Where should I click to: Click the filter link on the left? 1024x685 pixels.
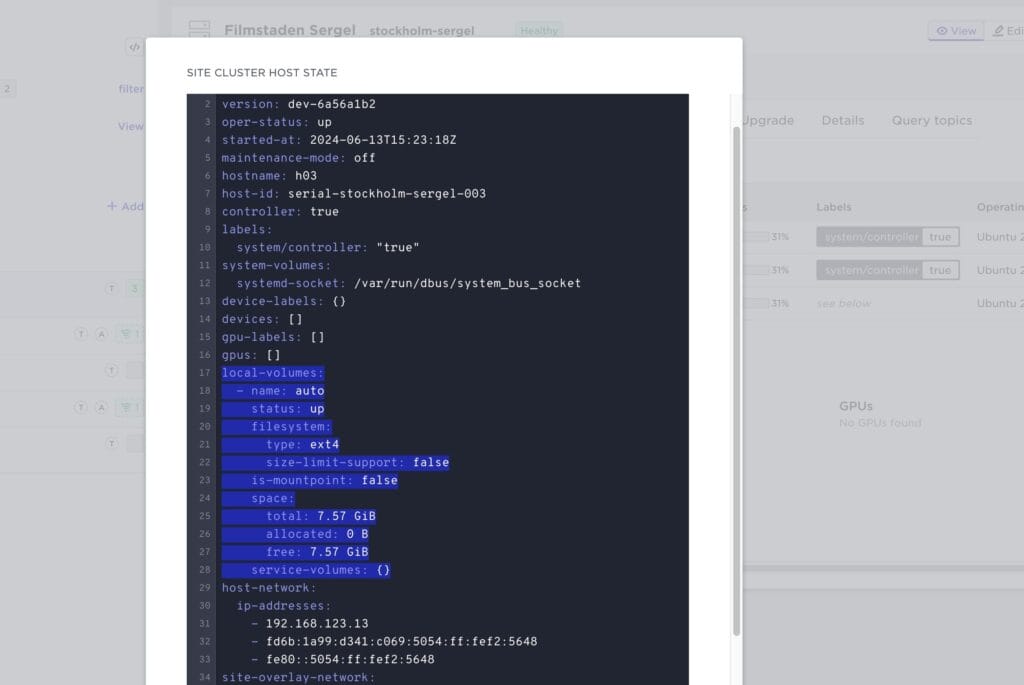coord(131,89)
